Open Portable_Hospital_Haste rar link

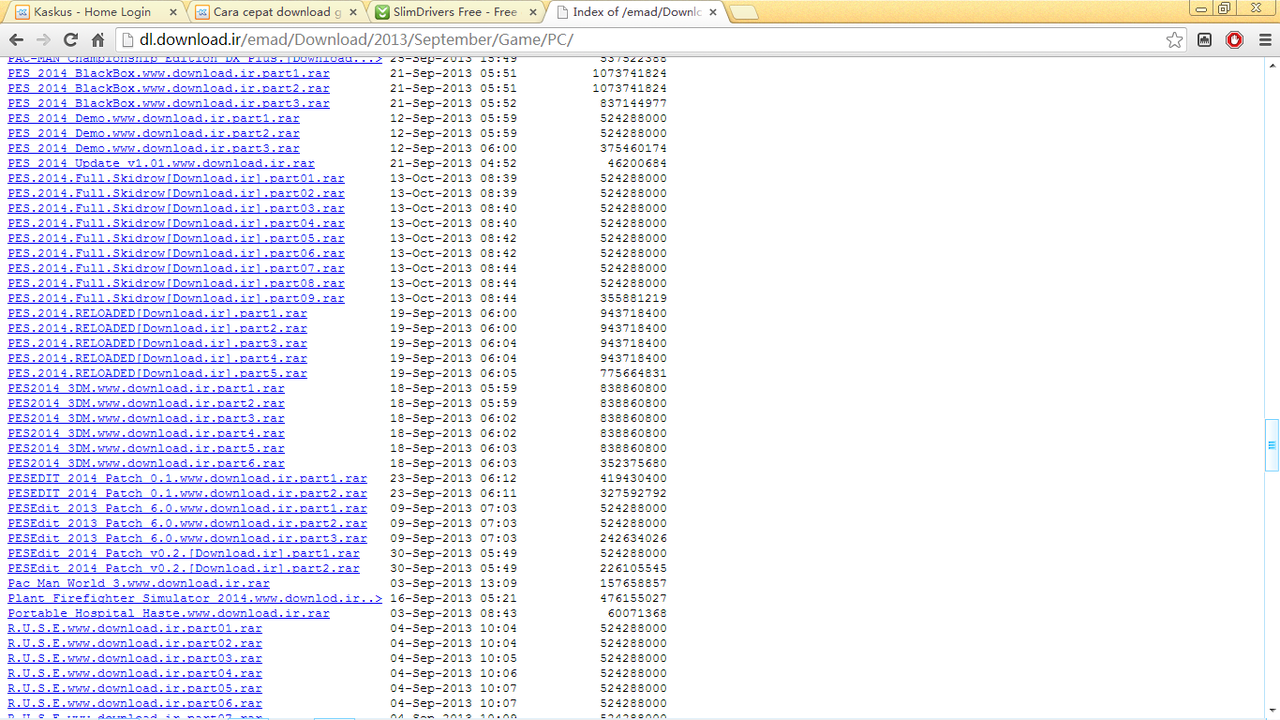[x=169, y=613]
